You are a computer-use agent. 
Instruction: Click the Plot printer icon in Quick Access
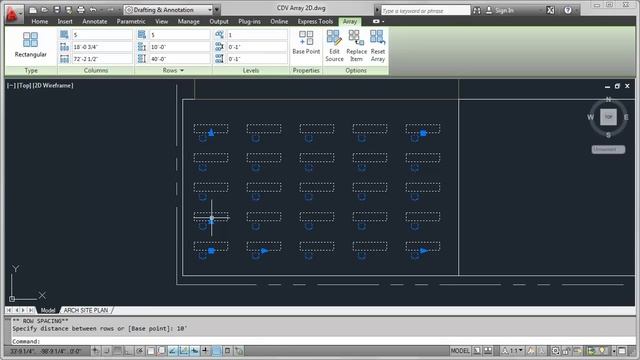point(81,10)
